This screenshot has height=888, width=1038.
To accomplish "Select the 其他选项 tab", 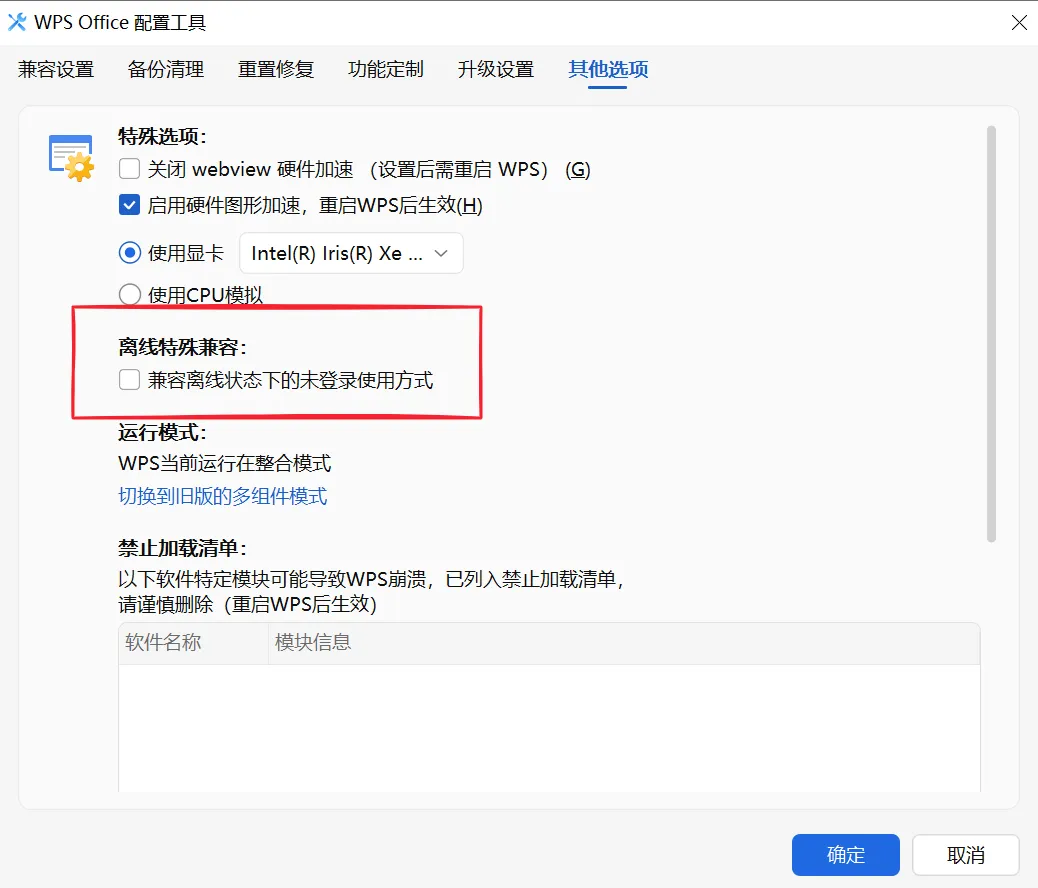I will 608,69.
